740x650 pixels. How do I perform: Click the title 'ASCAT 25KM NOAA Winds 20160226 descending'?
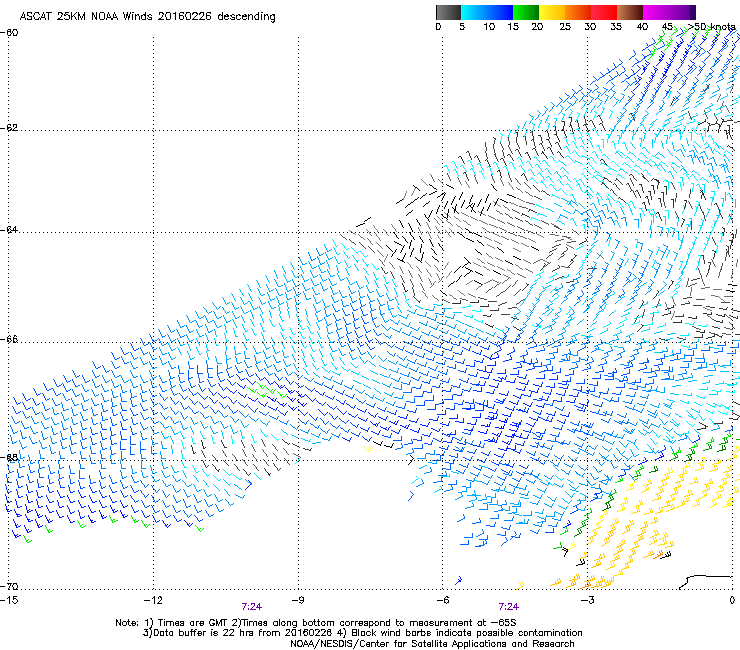147,16
